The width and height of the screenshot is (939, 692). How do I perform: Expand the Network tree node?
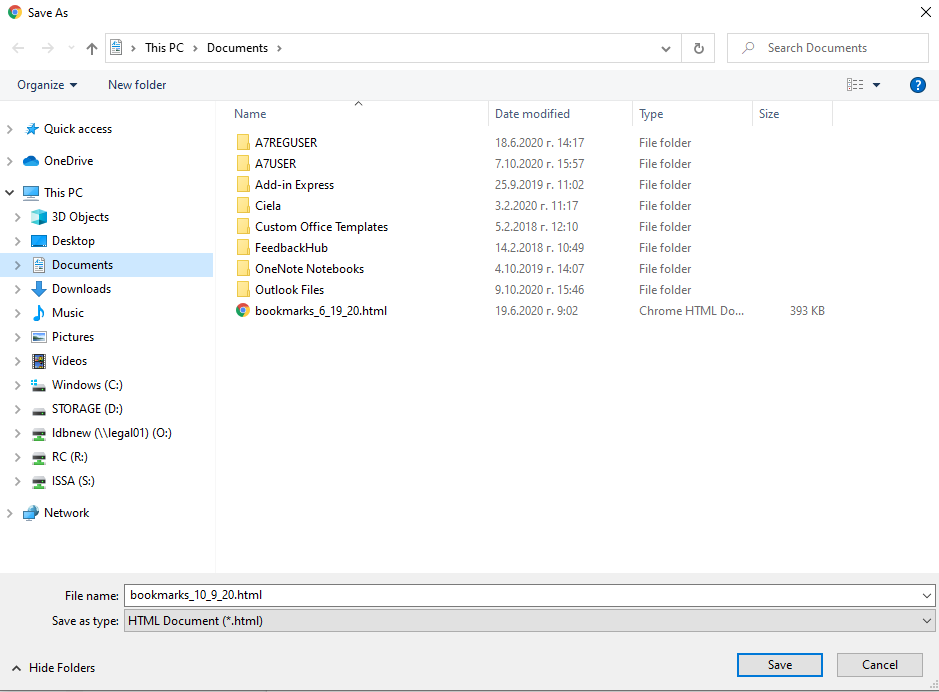[10, 513]
